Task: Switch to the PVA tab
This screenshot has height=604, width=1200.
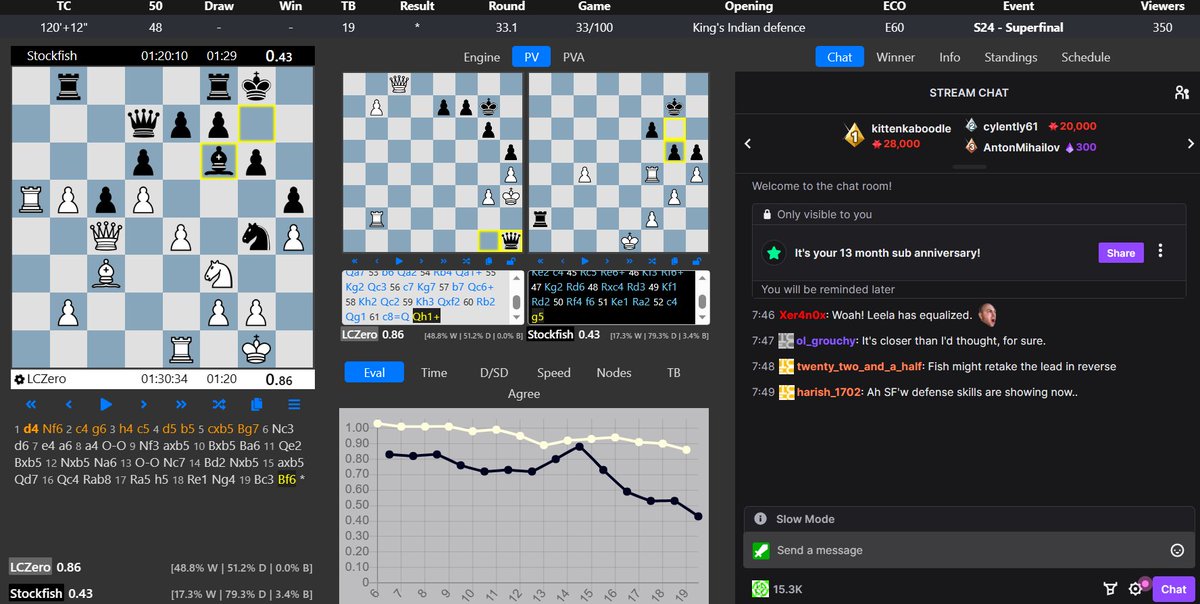Action: click(x=573, y=57)
